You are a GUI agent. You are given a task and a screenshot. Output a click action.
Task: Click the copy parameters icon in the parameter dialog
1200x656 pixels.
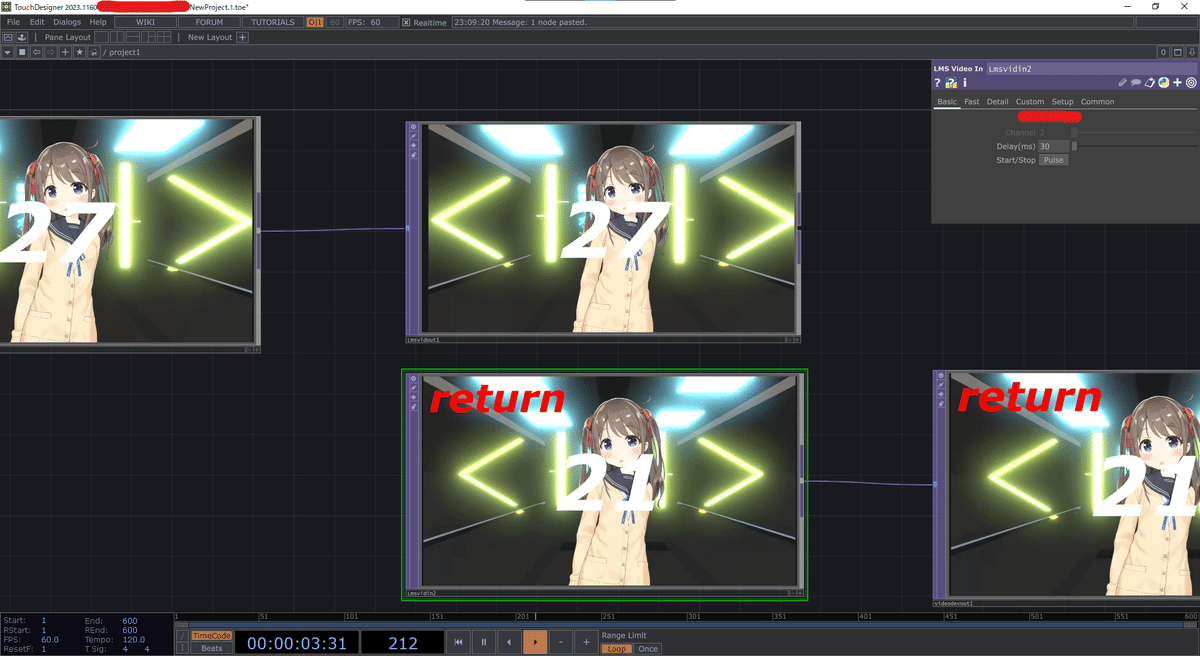pos(1149,82)
